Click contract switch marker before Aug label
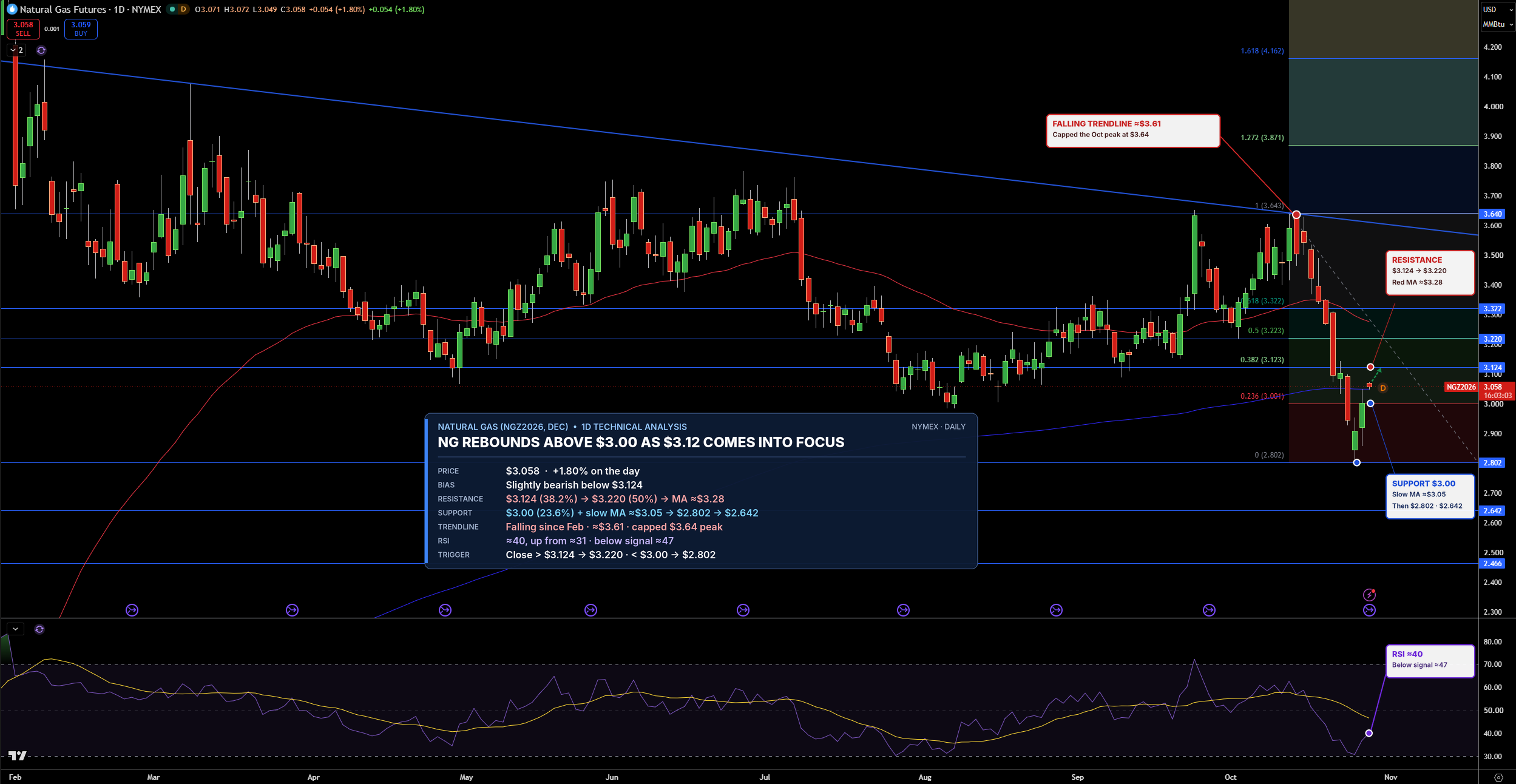This screenshot has height=784, width=1516. click(903, 610)
